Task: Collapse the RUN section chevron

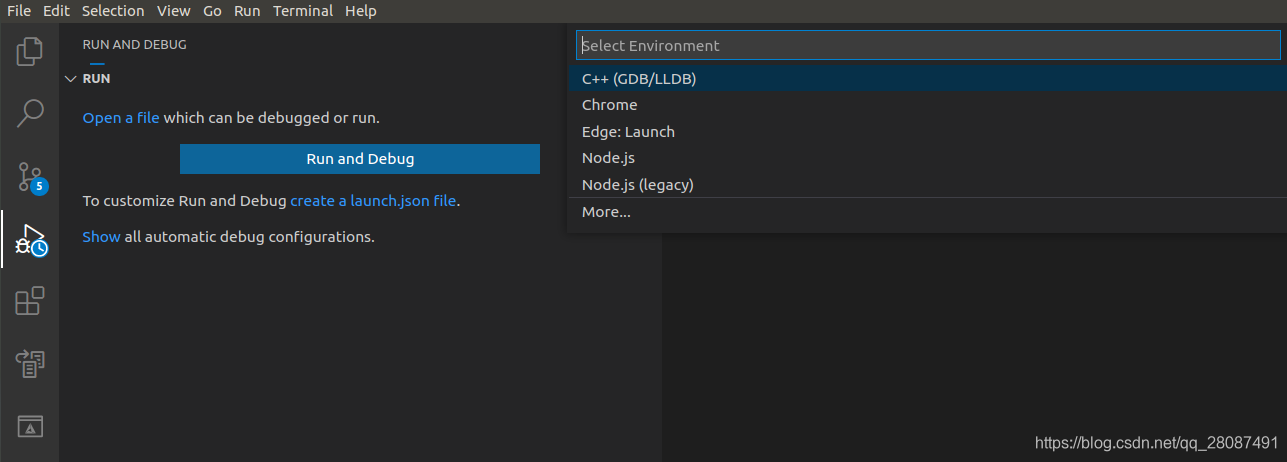Action: click(70, 78)
